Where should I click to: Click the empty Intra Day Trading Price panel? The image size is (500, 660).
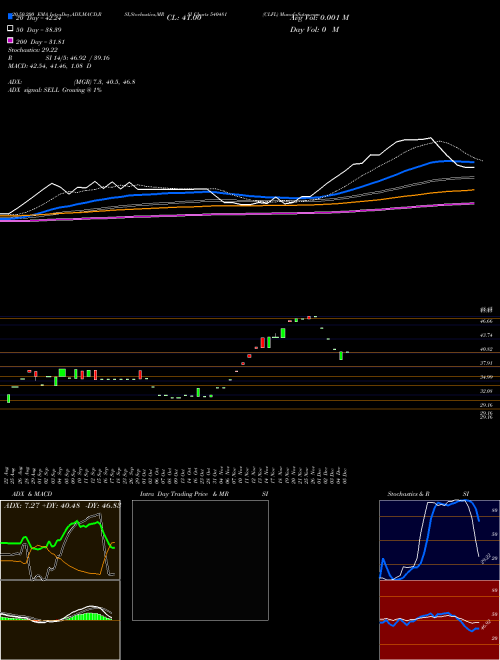click(200, 560)
